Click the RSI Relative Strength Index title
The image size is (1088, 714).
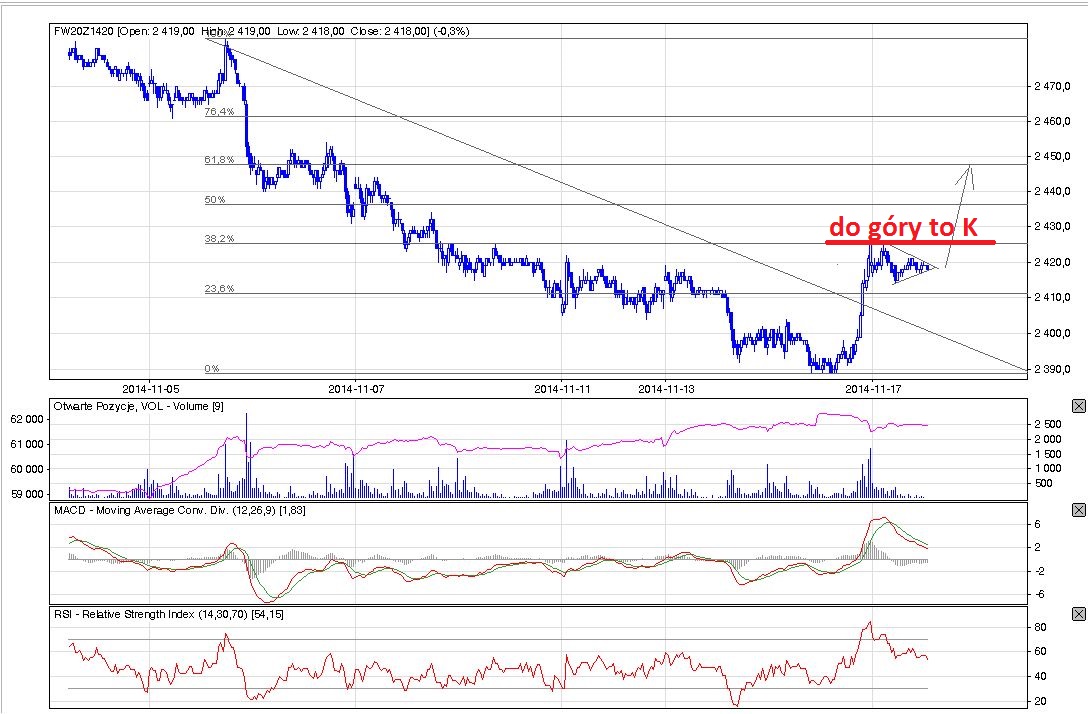click(168, 613)
